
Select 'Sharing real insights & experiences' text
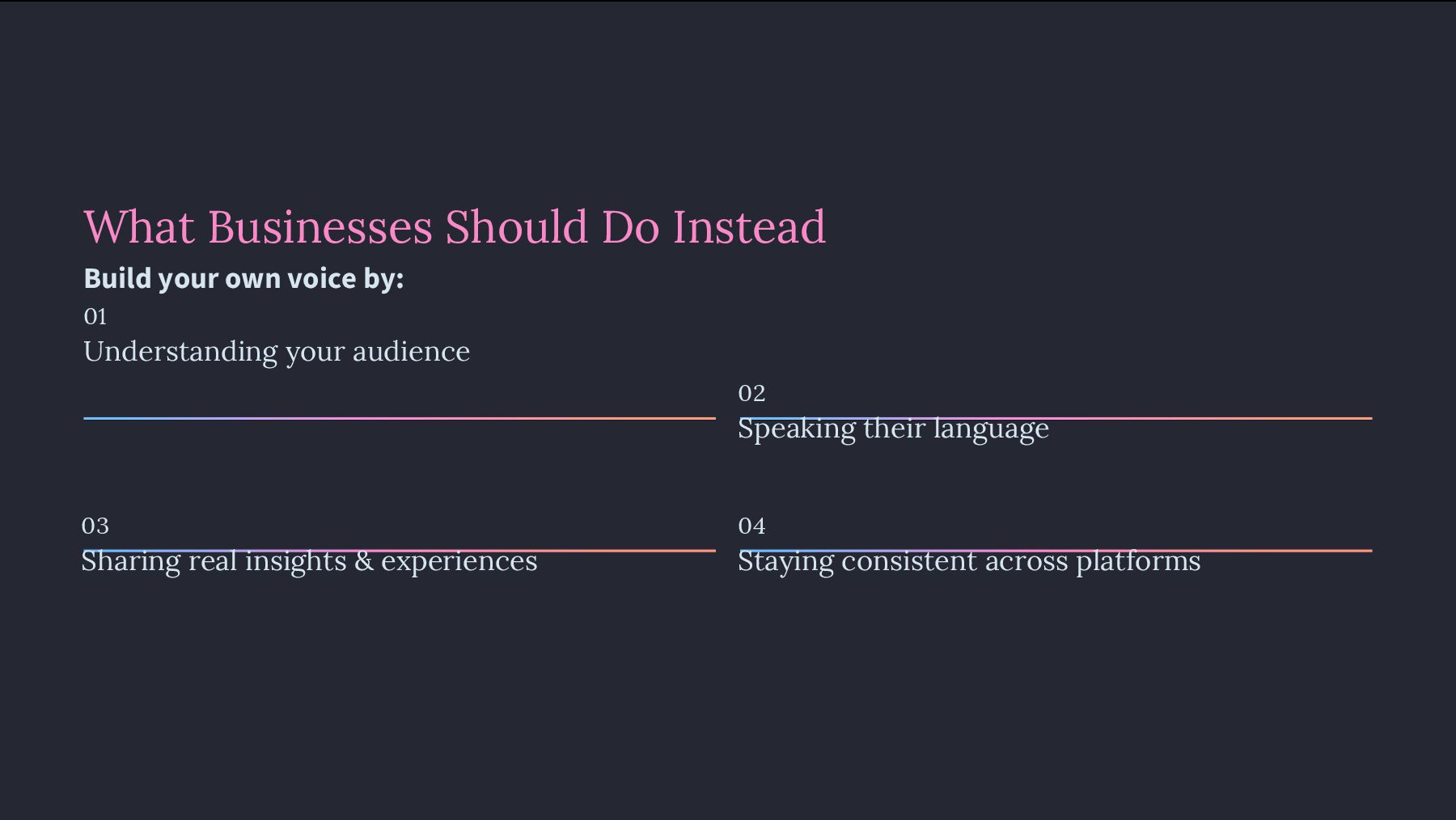(309, 562)
